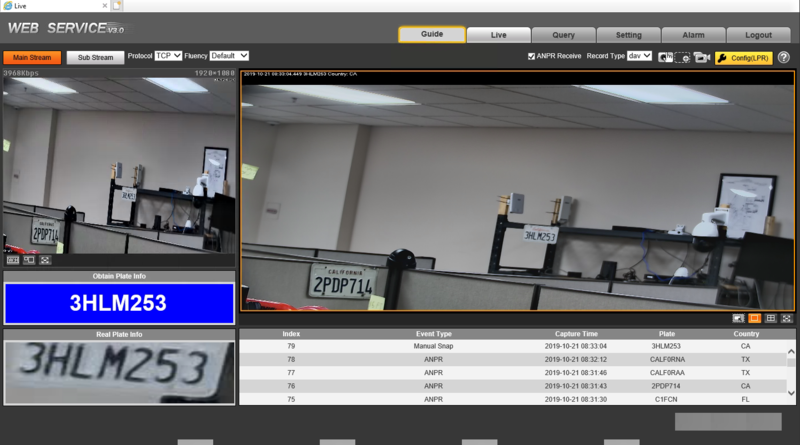Select the four-split grid layout icon
Screen dimensions: 800x445
point(771,318)
